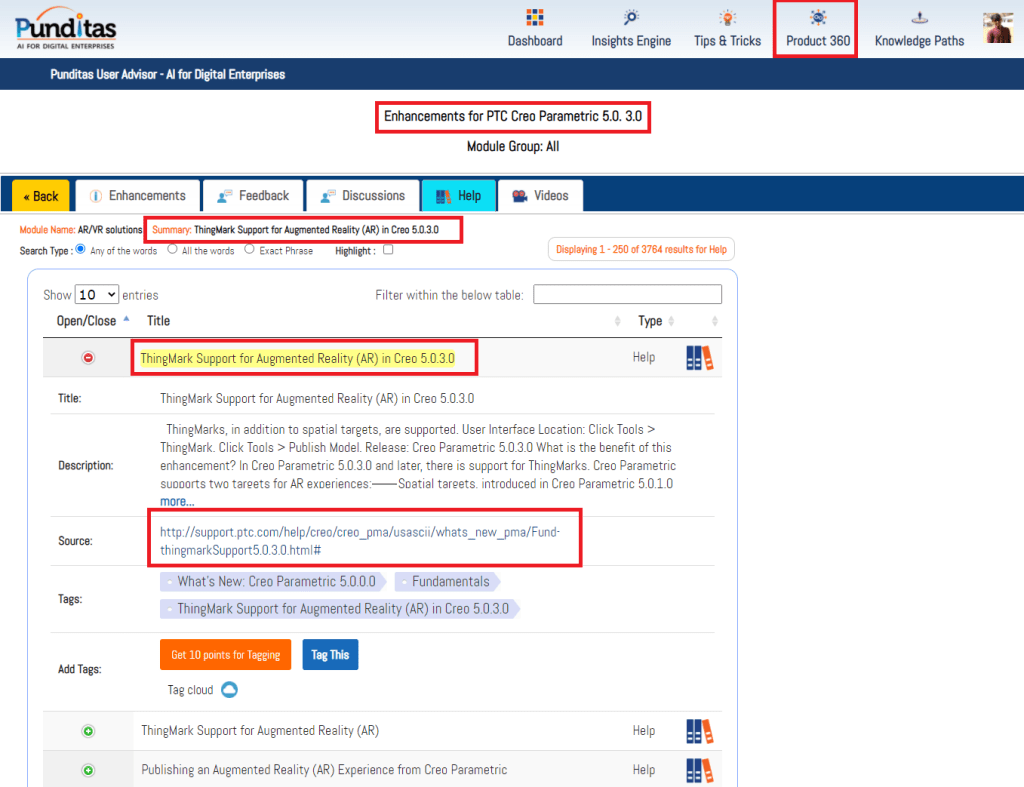Switch to the Videos tab
1024x787 pixels.
(x=540, y=196)
